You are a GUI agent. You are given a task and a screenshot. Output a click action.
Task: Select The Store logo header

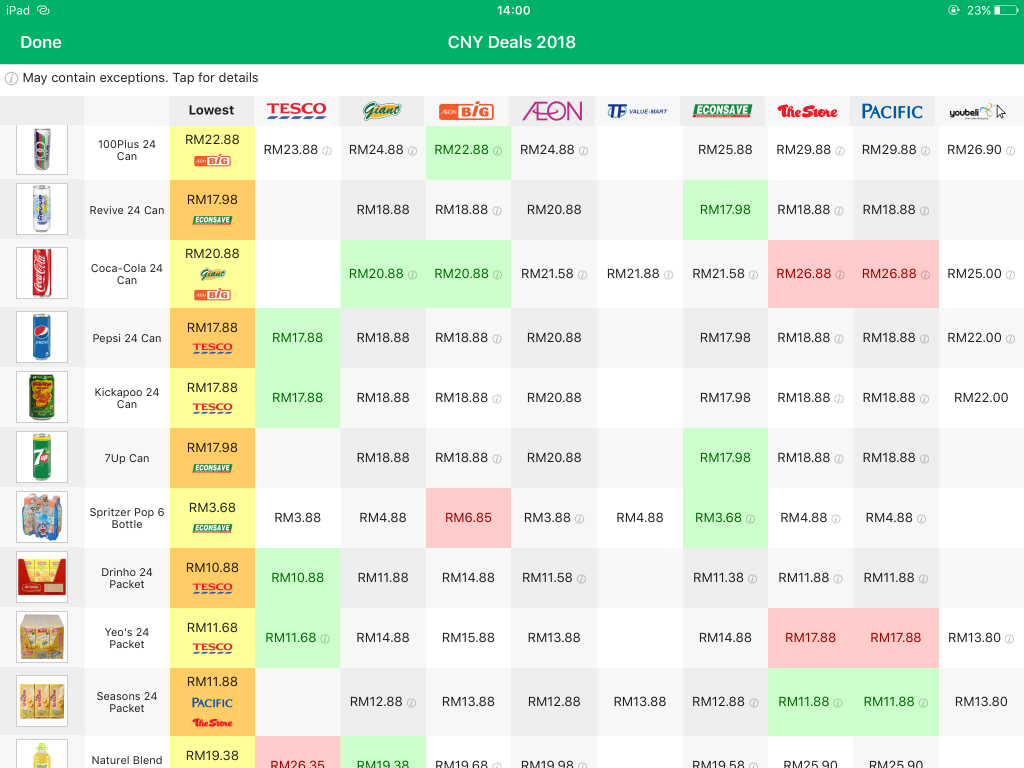[808, 111]
